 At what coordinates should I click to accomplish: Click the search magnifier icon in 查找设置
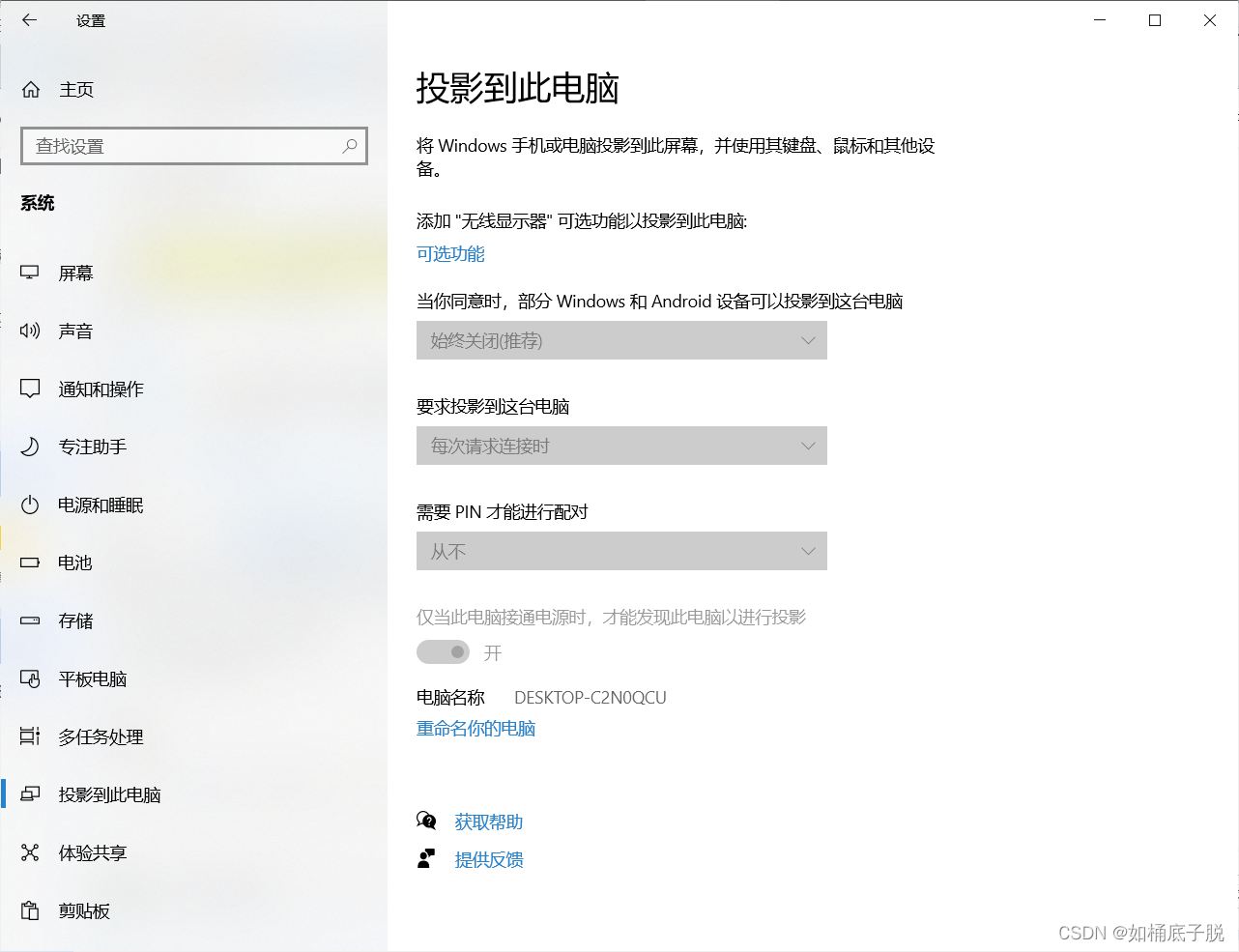[x=350, y=146]
